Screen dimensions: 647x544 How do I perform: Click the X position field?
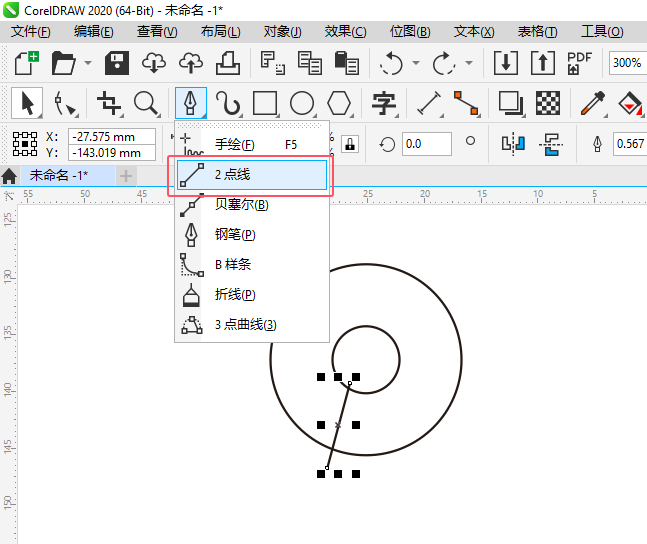click(x=112, y=137)
